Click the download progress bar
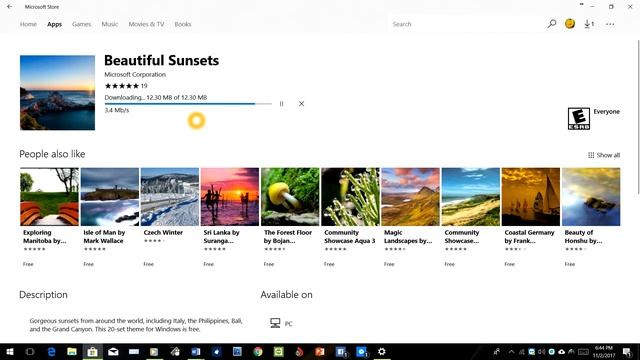Screen dimensions: 640x360 pyautogui.click(x=188, y=104)
